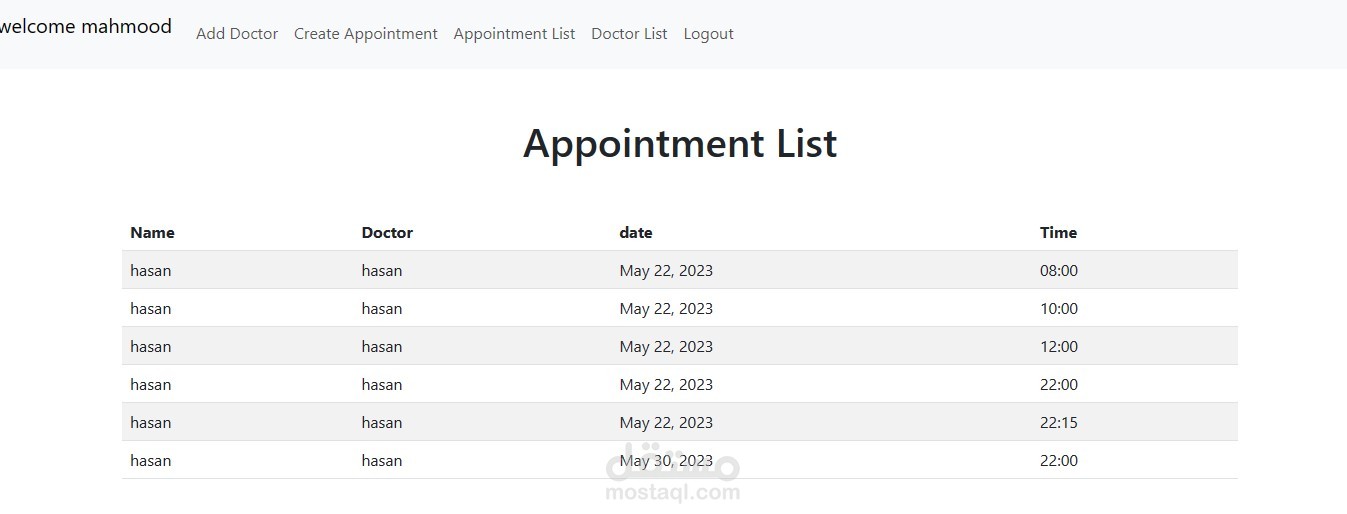This screenshot has height=514, width=1347.
Task: Select the doctor name in the 22:15 row
Action: click(382, 423)
